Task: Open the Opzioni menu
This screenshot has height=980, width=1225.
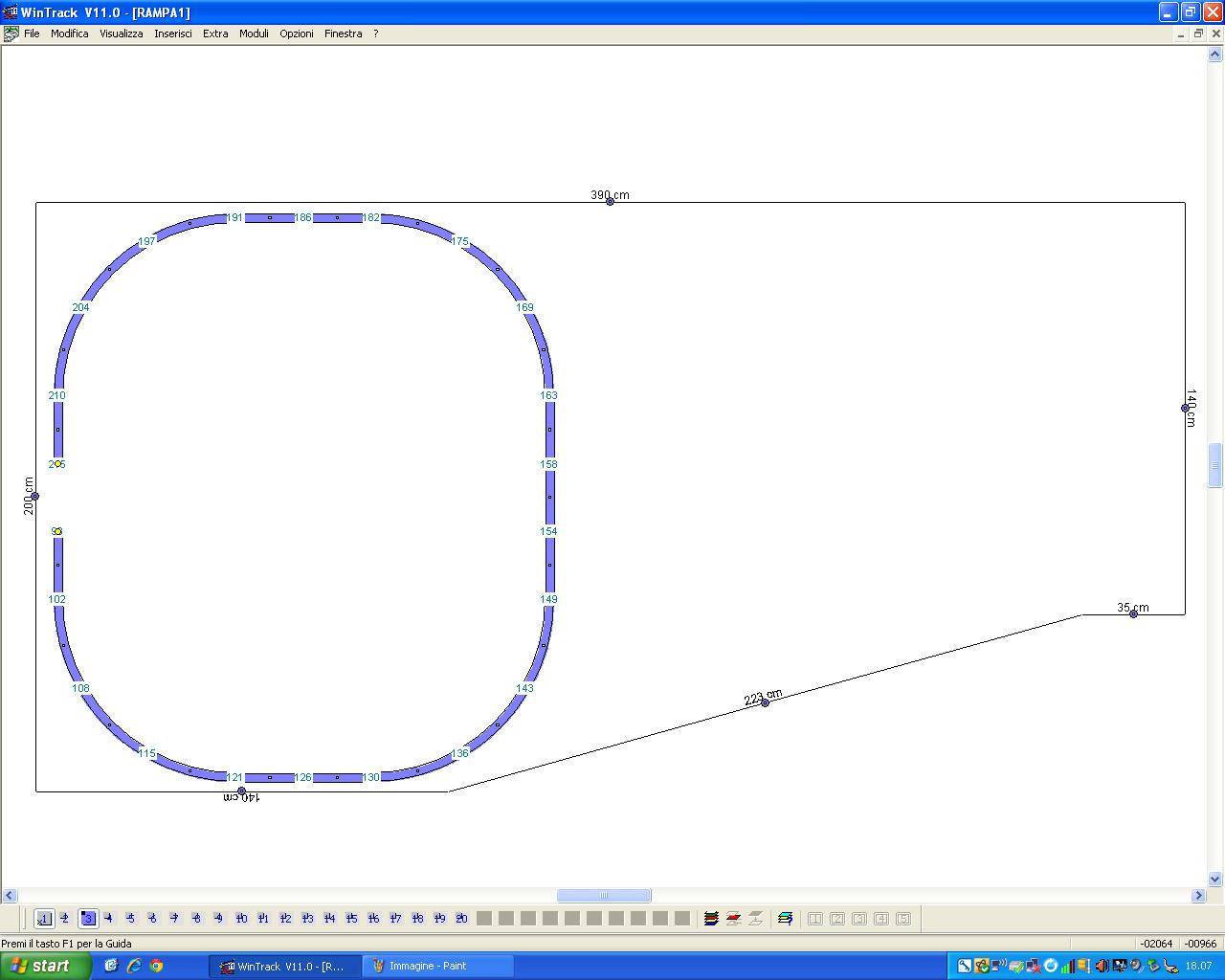Action: click(x=297, y=33)
